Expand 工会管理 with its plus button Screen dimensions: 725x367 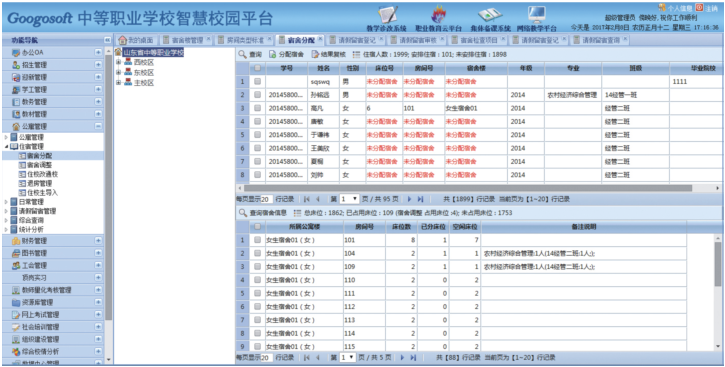(98, 265)
